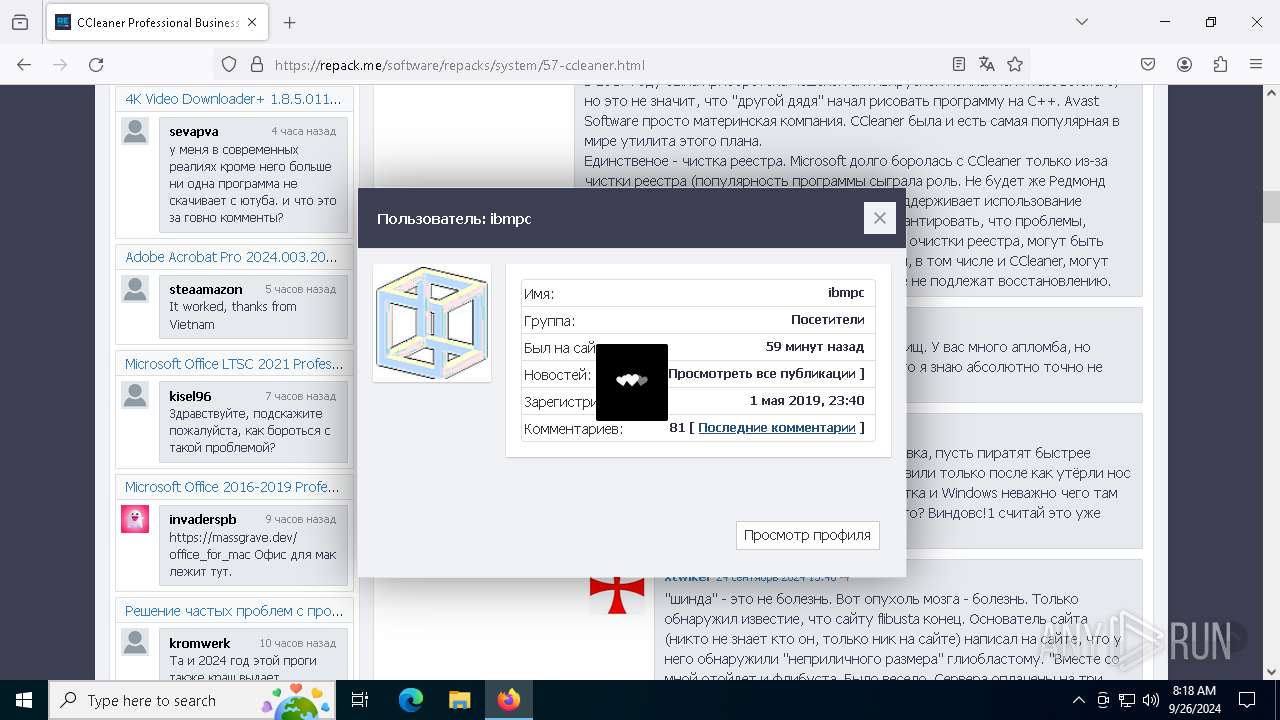Open File Explorer from taskbar

[x=459, y=700]
